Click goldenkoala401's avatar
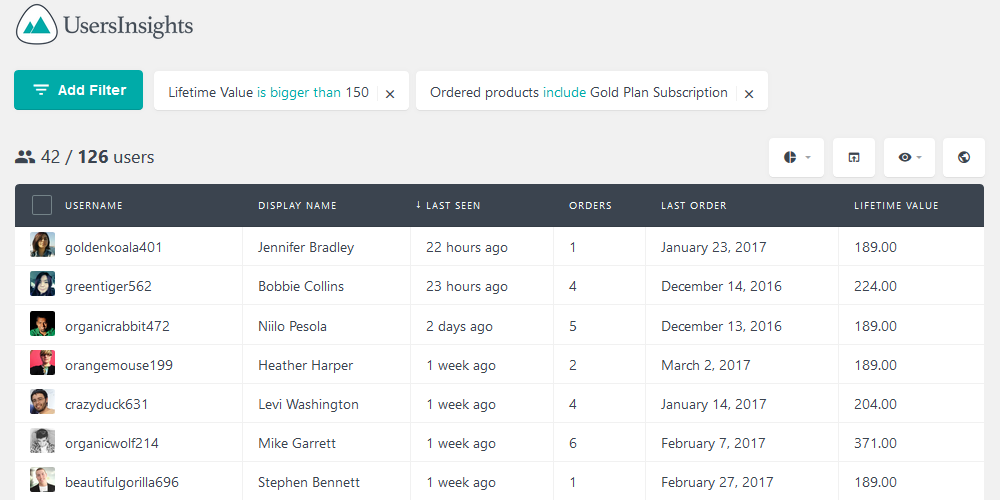The image size is (1000, 500). pos(42,245)
